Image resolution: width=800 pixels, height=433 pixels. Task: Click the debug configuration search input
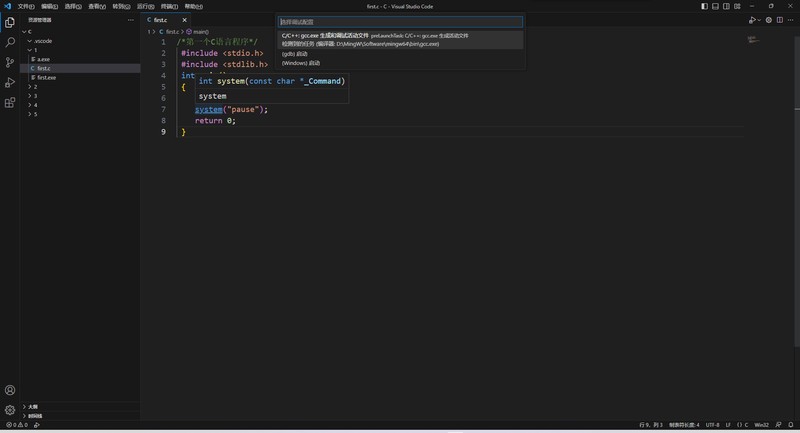401,22
